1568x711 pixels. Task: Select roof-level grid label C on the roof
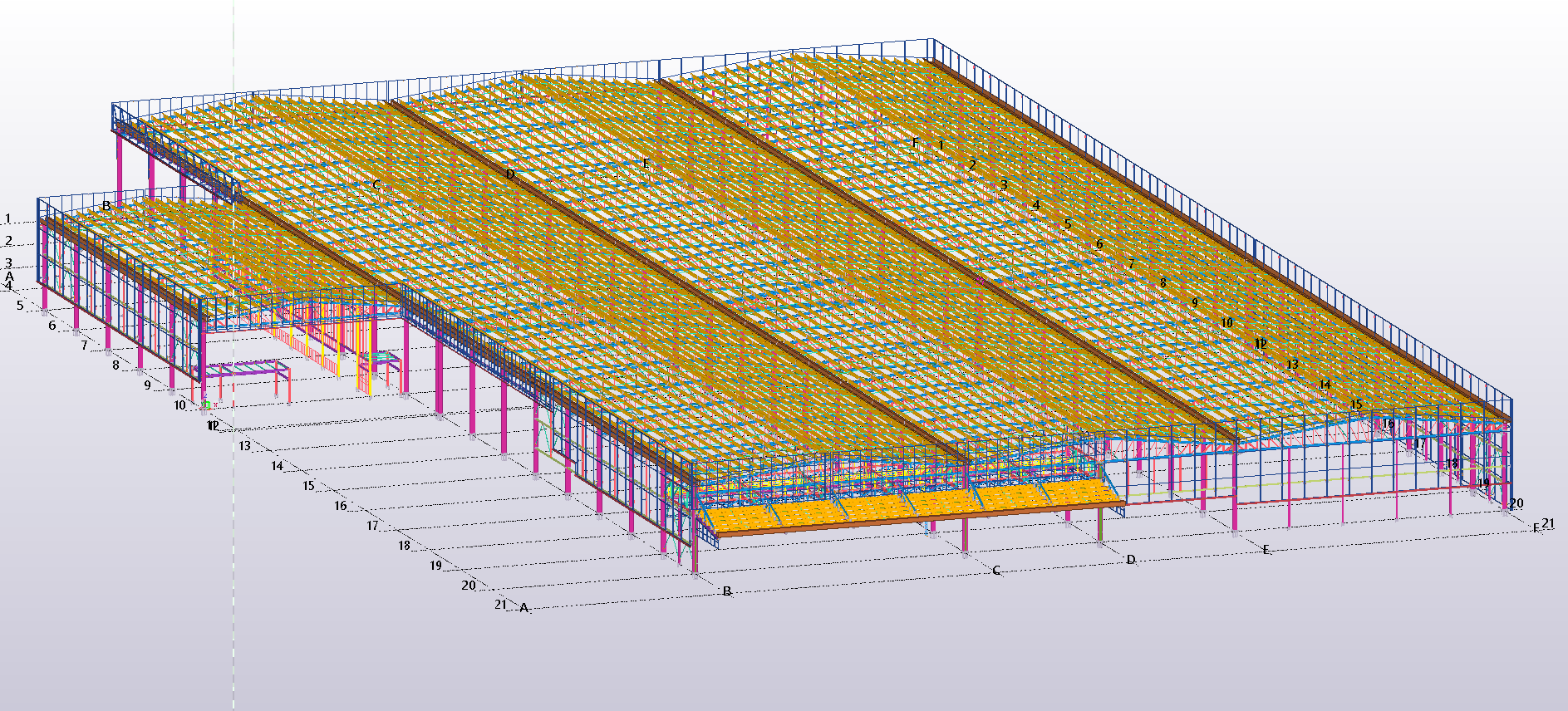coord(376,184)
